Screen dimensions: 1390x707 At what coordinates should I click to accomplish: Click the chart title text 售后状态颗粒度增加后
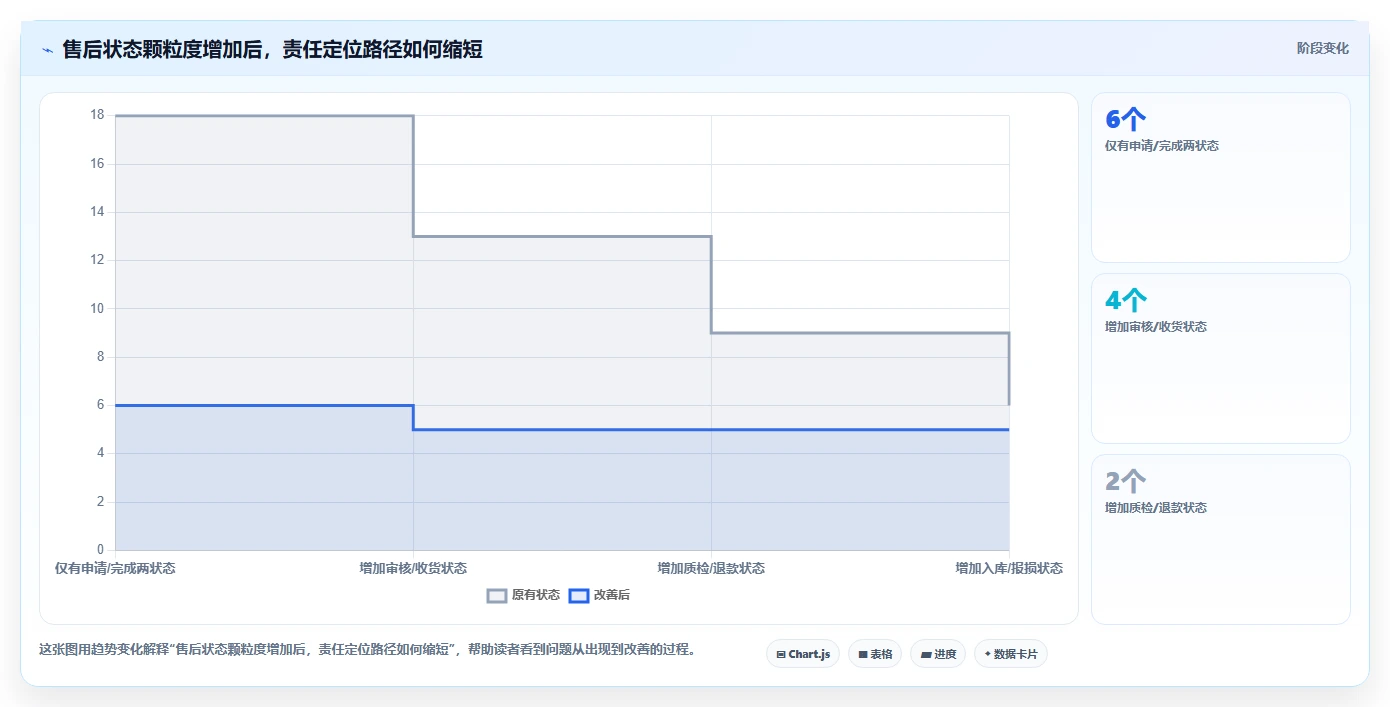click(162, 49)
